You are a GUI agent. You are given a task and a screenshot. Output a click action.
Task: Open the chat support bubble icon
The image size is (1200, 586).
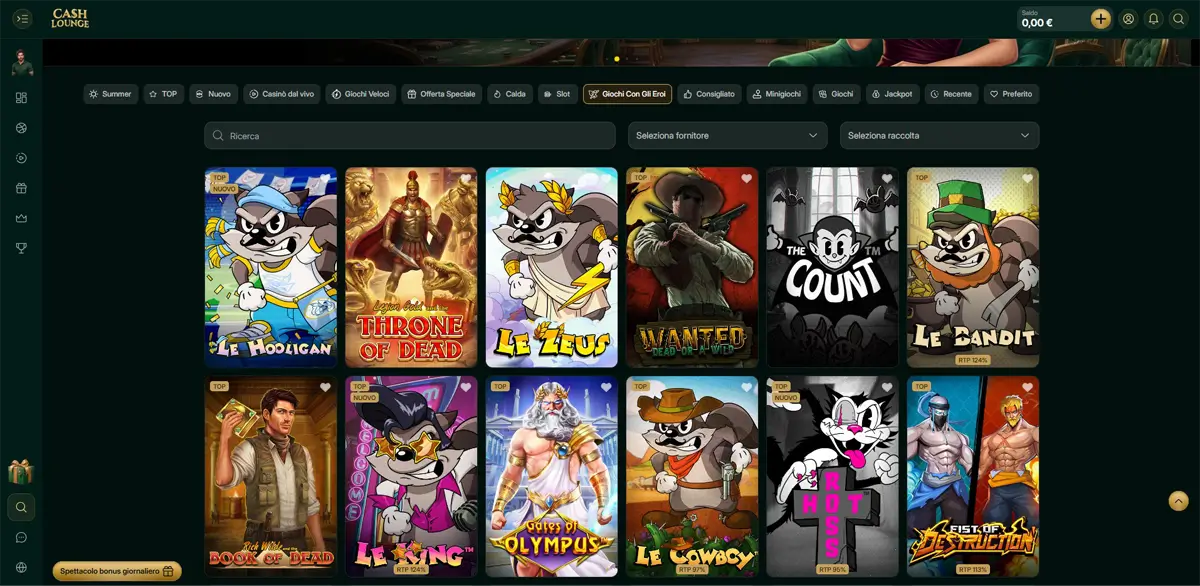click(x=22, y=538)
